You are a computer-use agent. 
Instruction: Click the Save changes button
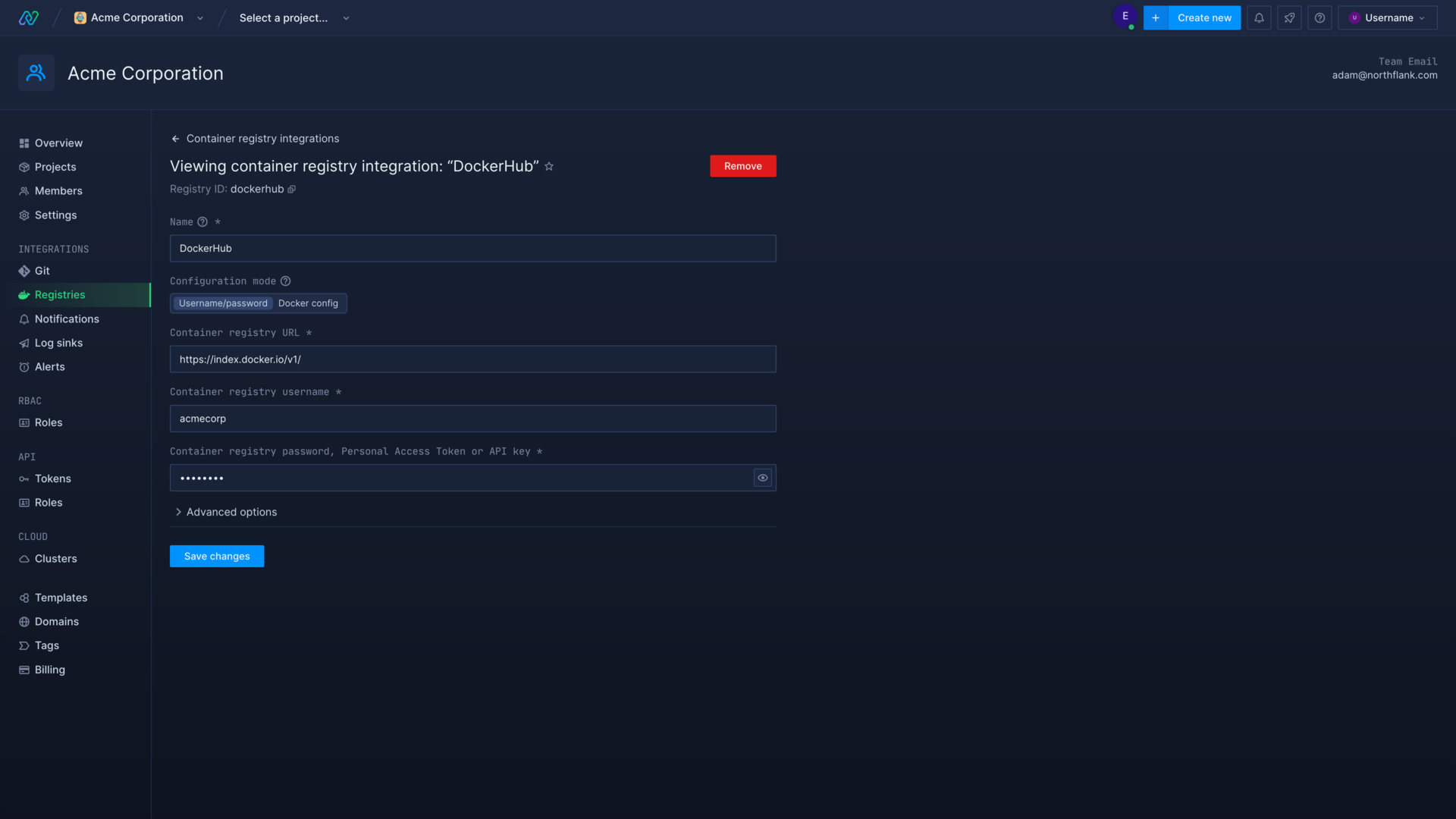[x=217, y=557]
